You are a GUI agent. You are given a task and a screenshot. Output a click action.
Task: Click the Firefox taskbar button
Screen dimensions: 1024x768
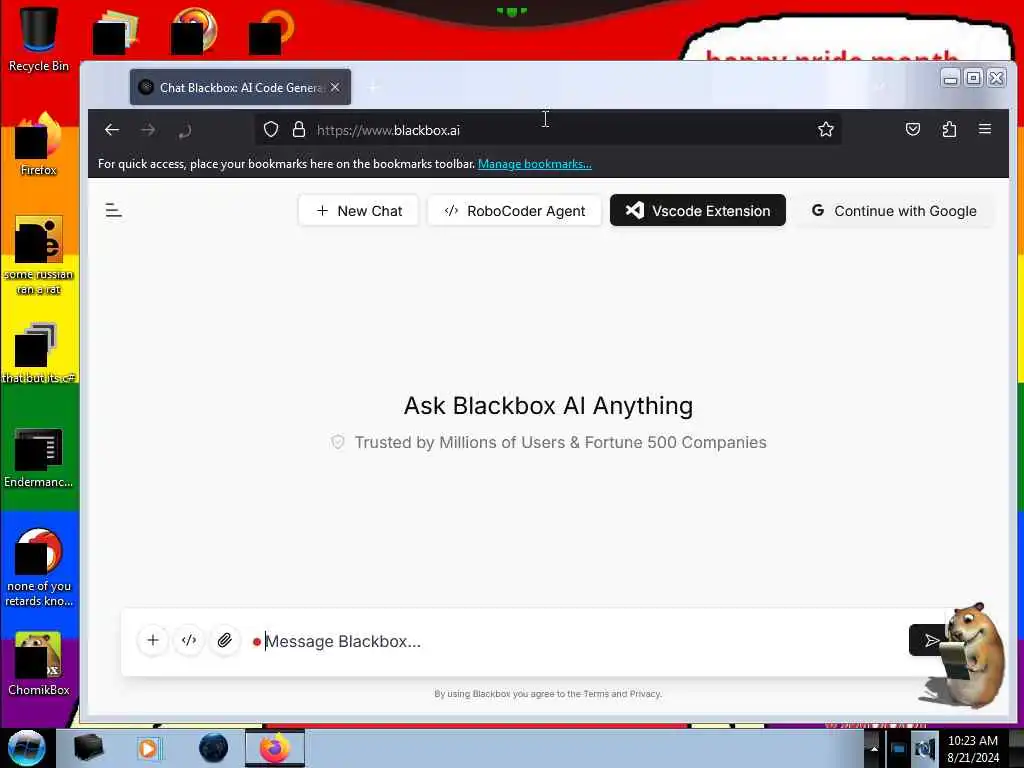click(x=275, y=748)
